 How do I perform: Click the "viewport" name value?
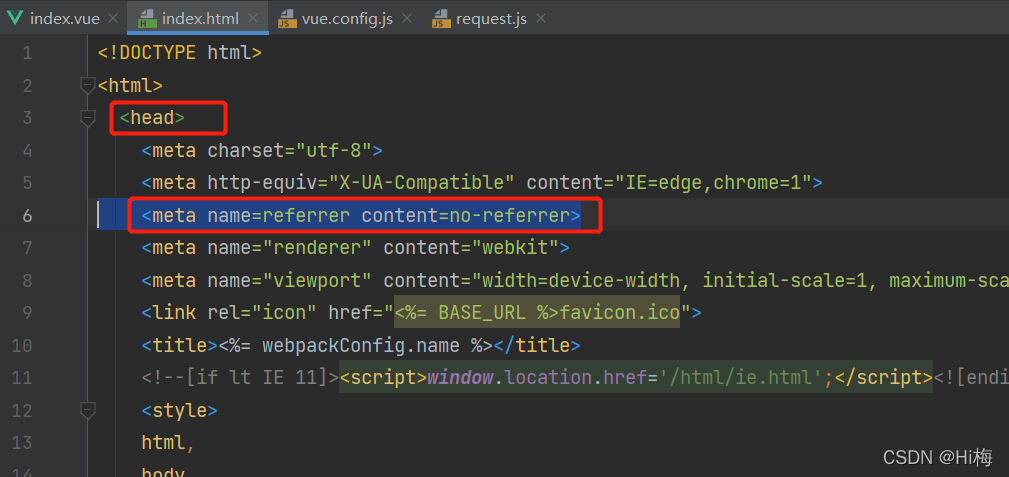(317, 281)
